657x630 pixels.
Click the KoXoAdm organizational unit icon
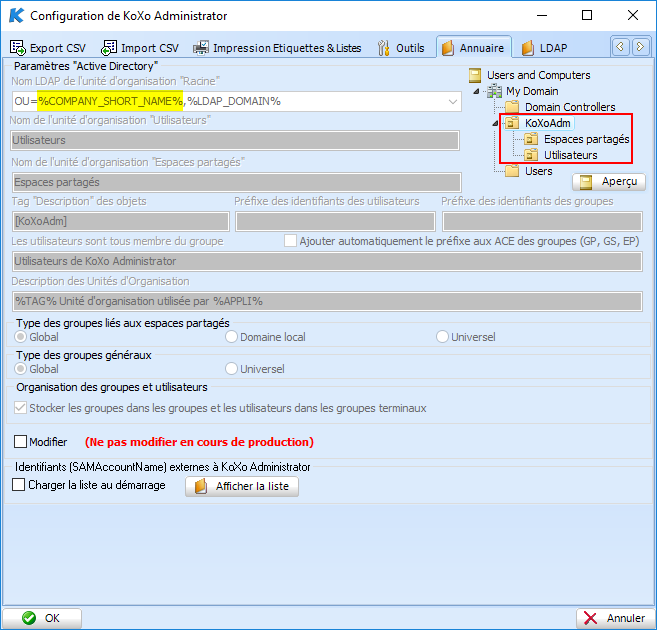[x=512, y=123]
